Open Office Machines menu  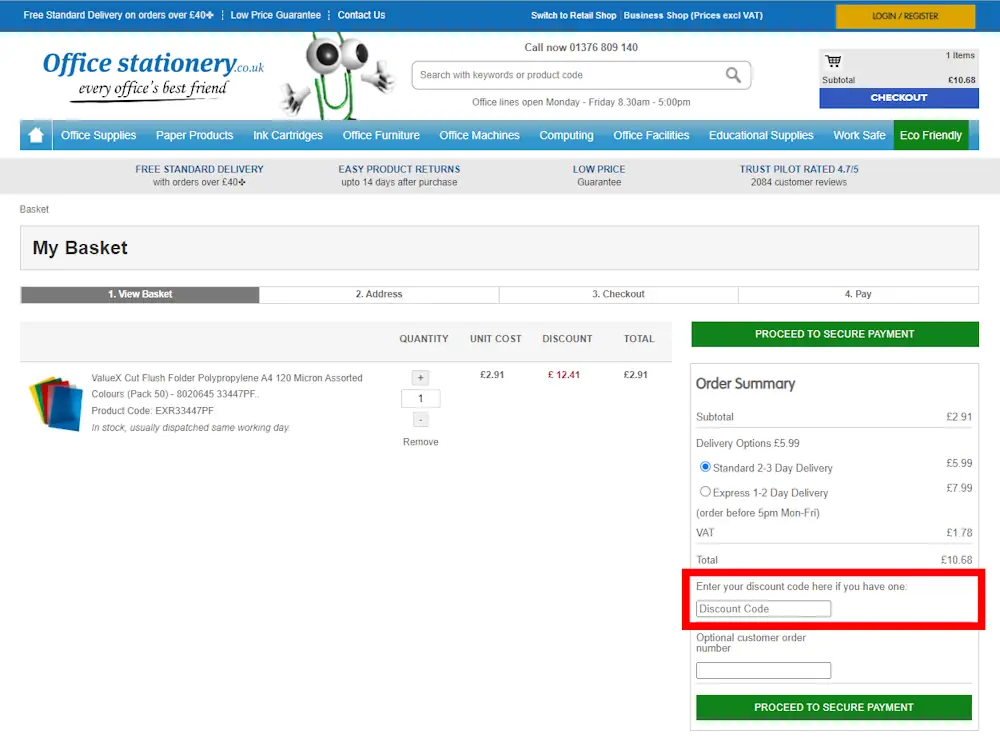479,135
